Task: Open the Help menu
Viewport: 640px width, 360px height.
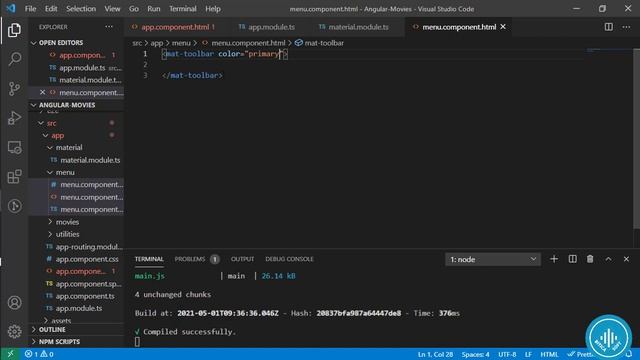Action: pyautogui.click(x=213, y=9)
